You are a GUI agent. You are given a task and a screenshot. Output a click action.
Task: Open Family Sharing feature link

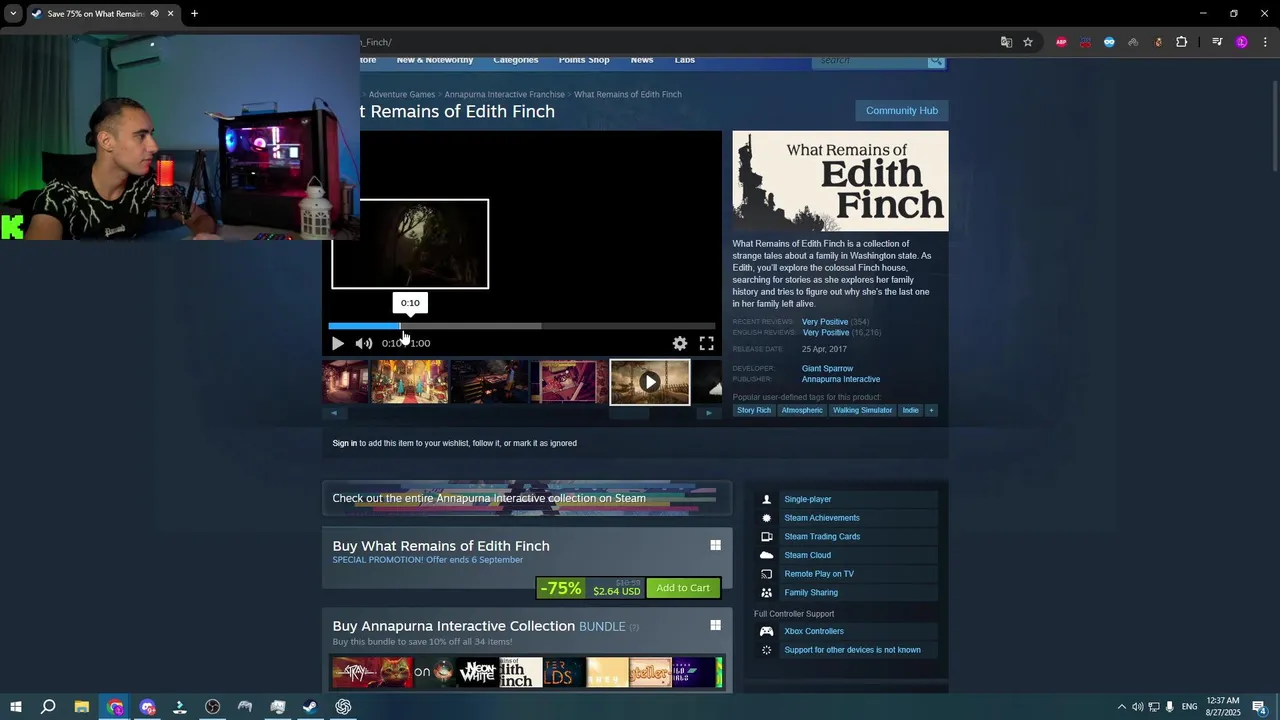811,593
